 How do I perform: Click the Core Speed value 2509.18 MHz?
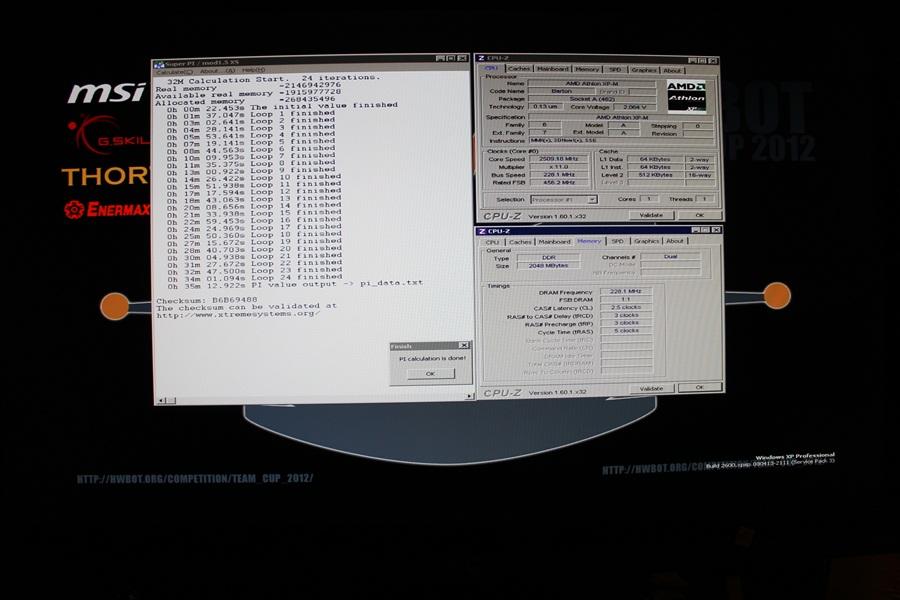click(558, 159)
